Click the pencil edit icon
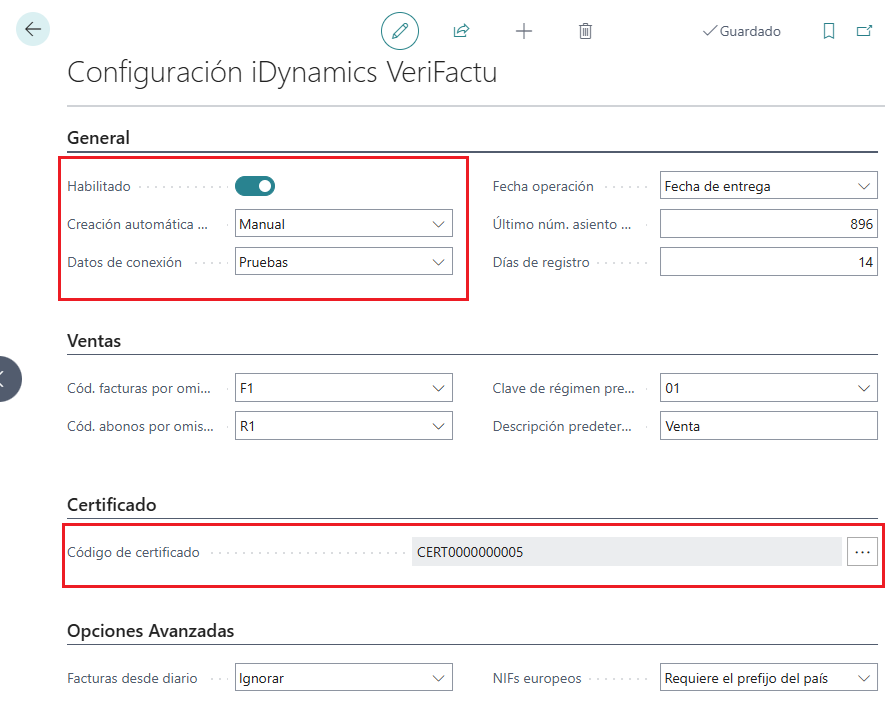 pyautogui.click(x=400, y=31)
